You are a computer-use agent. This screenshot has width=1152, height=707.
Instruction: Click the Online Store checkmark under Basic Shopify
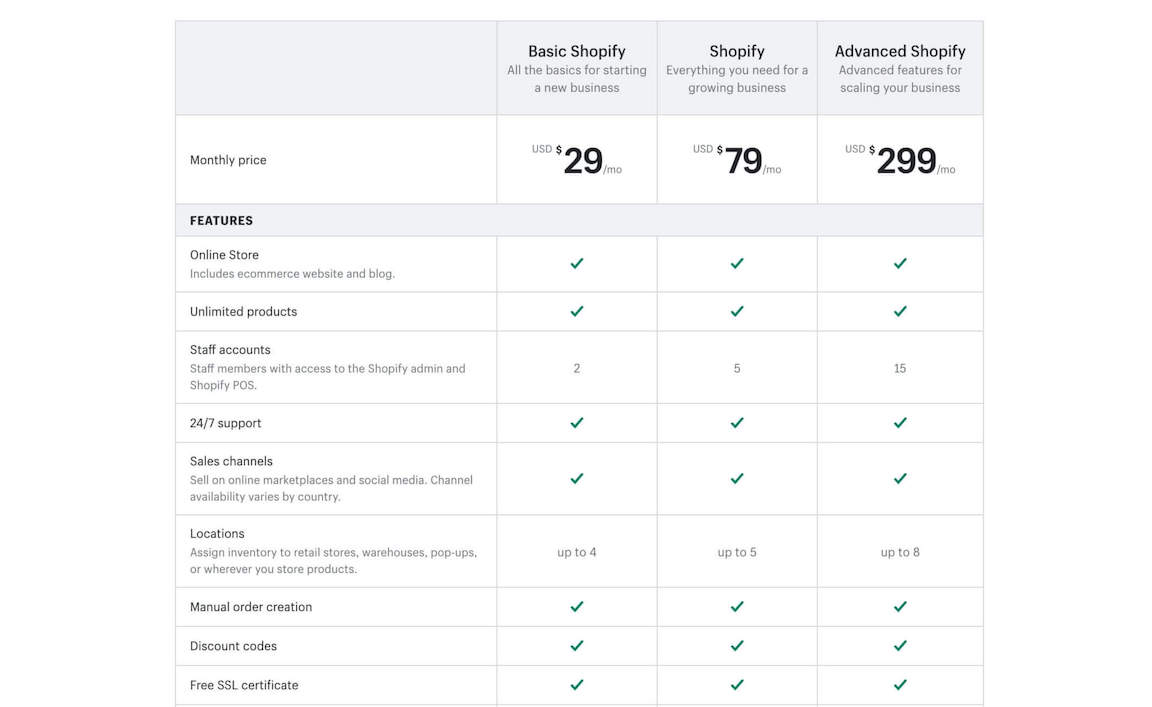pos(577,263)
